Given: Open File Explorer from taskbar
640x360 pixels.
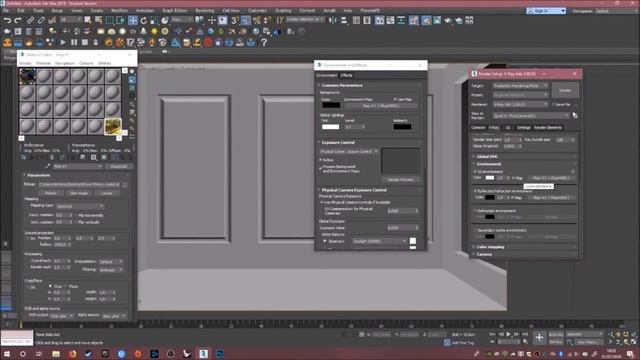Looking at the screenshot, I should 56,354.
